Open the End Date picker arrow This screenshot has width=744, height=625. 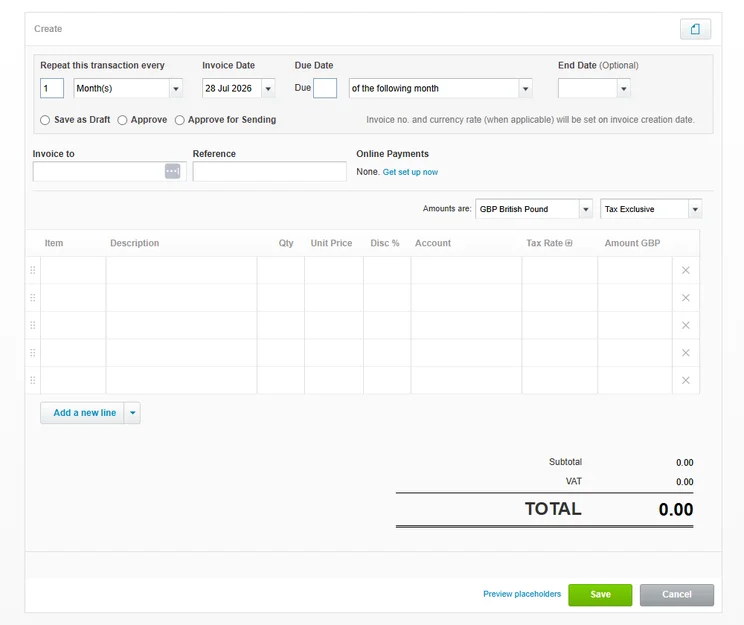coord(623,88)
